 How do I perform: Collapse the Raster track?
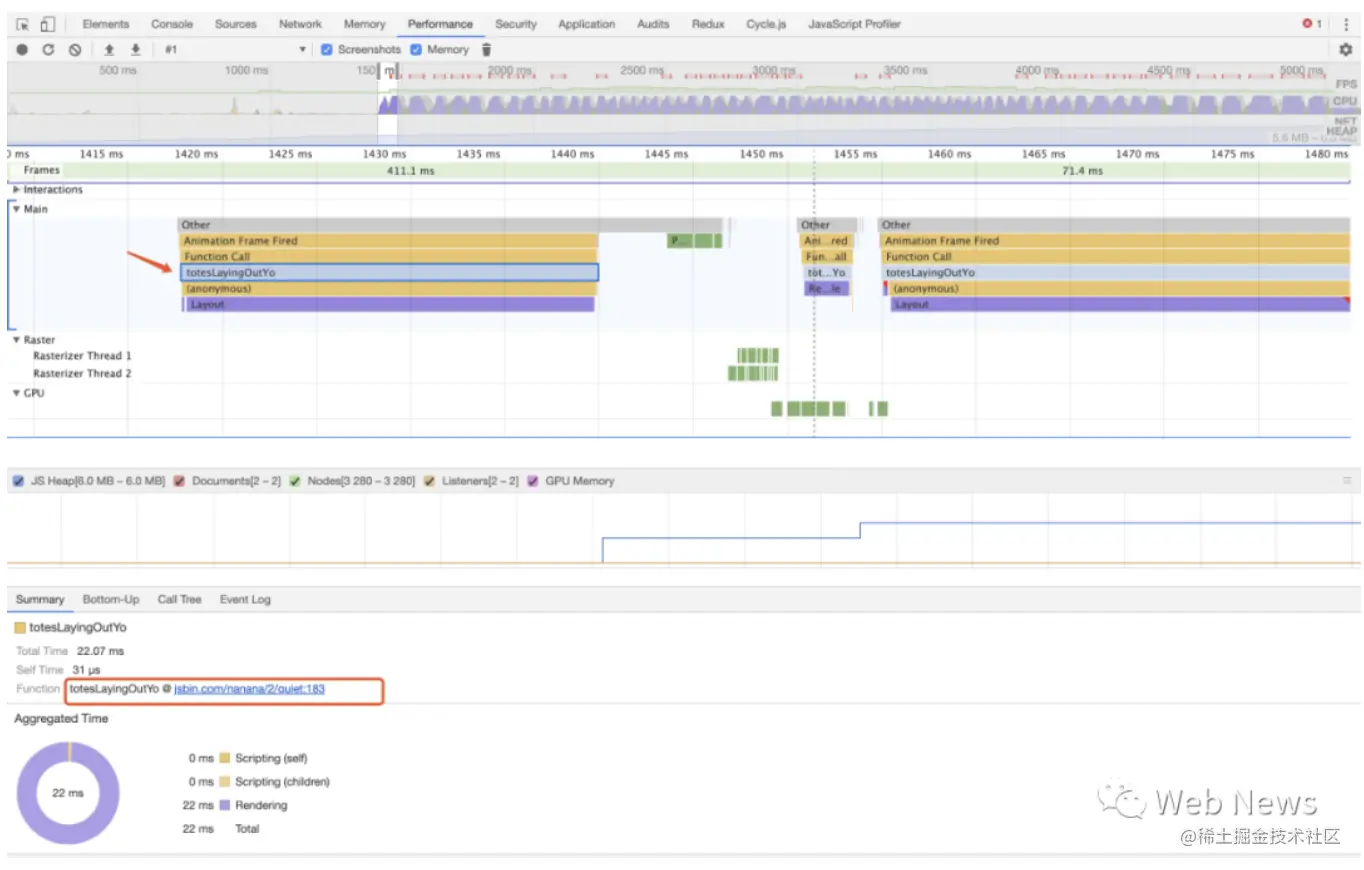pos(17,340)
